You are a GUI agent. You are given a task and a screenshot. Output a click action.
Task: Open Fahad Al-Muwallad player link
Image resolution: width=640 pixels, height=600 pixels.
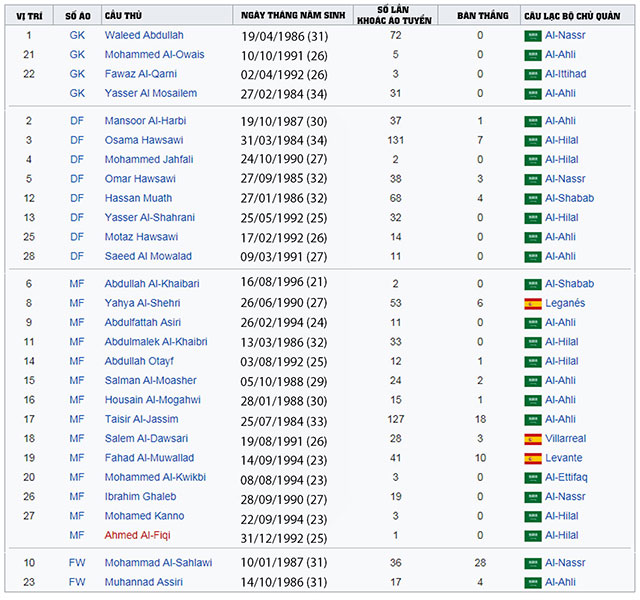pyautogui.click(x=149, y=458)
